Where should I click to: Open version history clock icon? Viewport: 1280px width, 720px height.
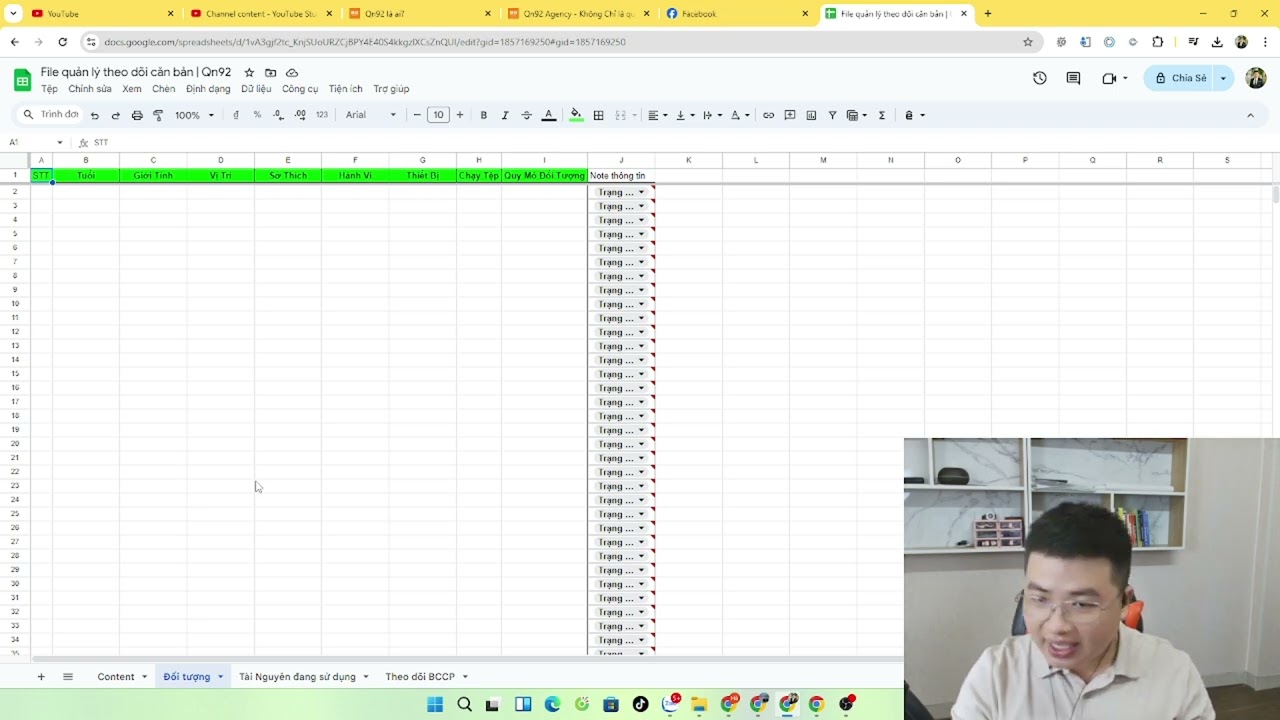pos(1040,78)
